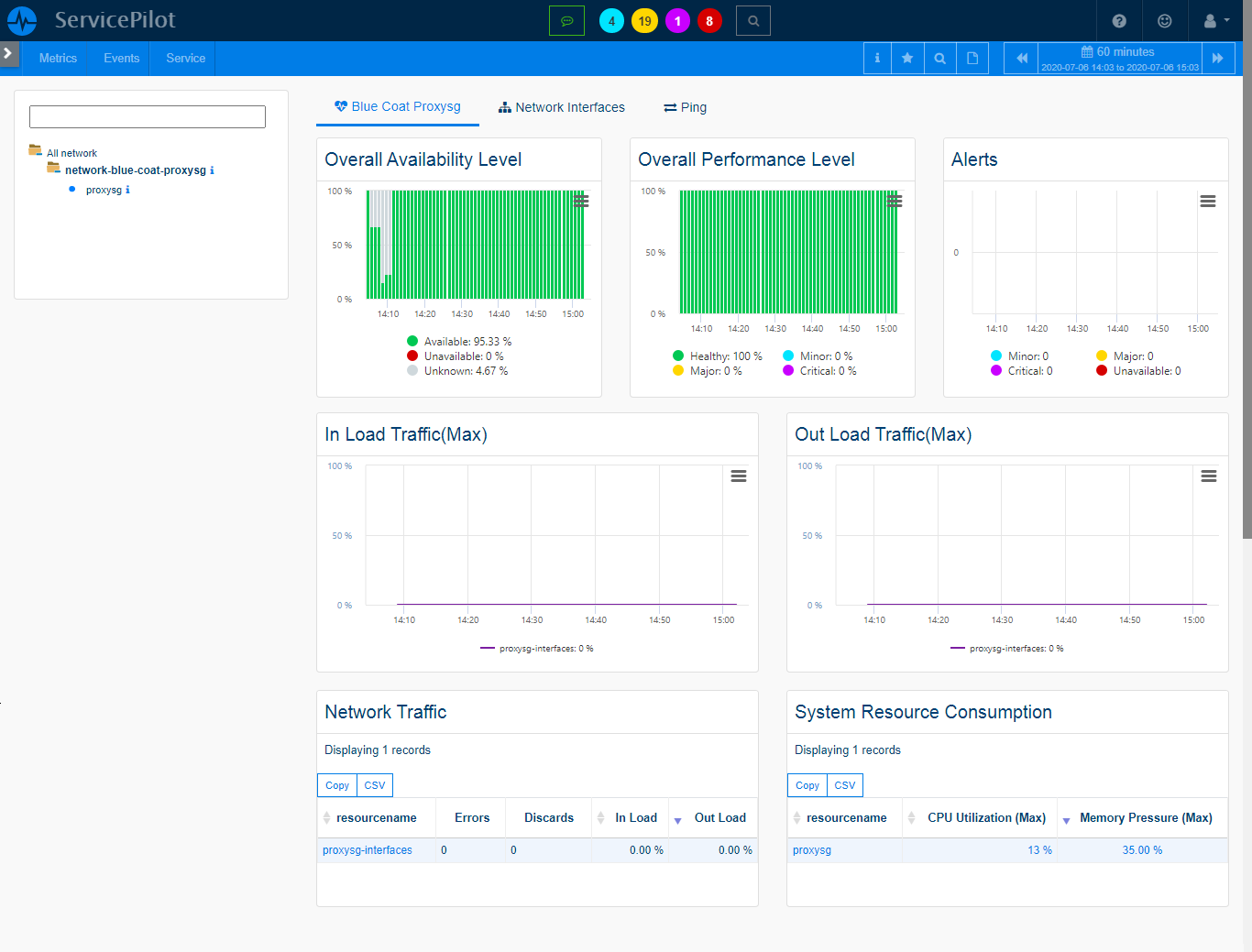This screenshot has height=952, width=1252.
Task: Click the ServicePilot heartbeat logo icon
Action: pos(22,20)
